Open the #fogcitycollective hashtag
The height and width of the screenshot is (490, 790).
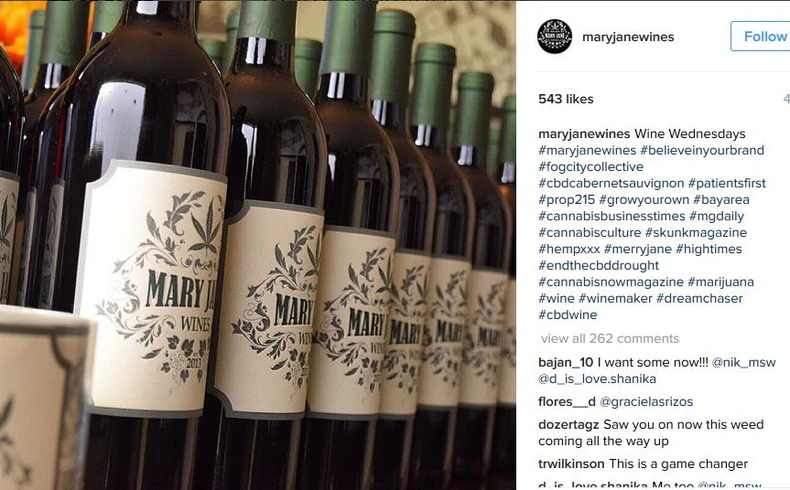(x=590, y=167)
